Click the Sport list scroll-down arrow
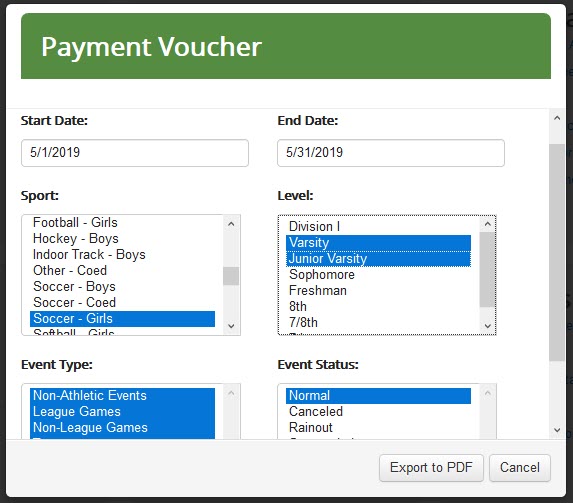 [x=231, y=326]
